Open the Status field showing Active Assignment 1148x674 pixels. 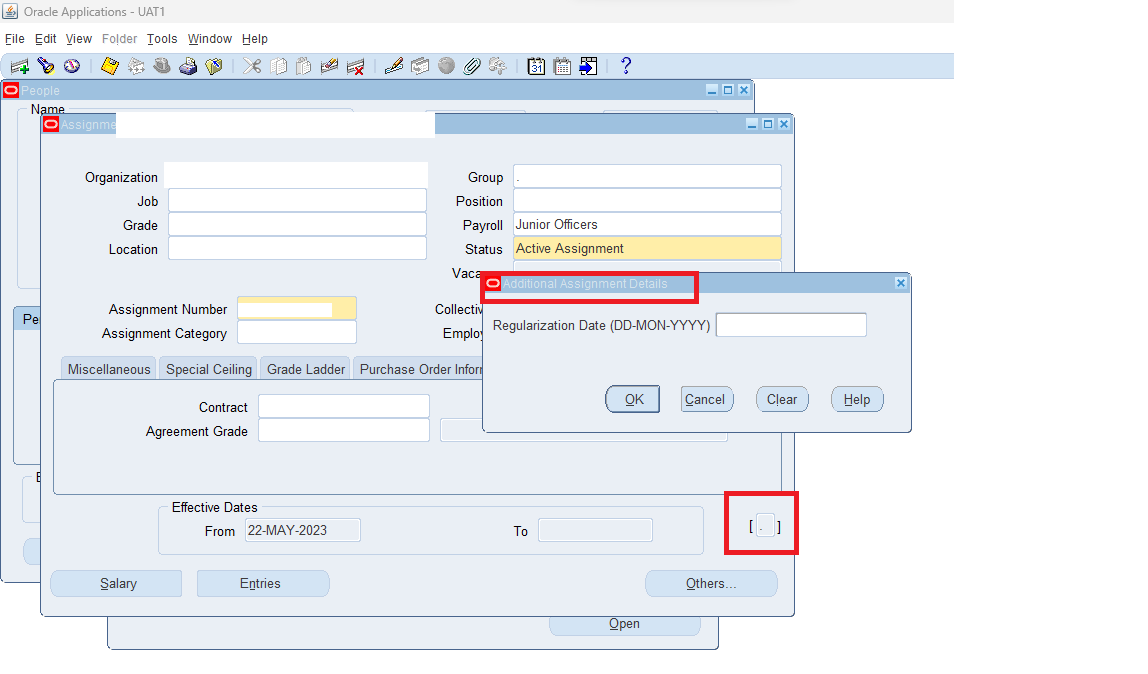(x=646, y=248)
